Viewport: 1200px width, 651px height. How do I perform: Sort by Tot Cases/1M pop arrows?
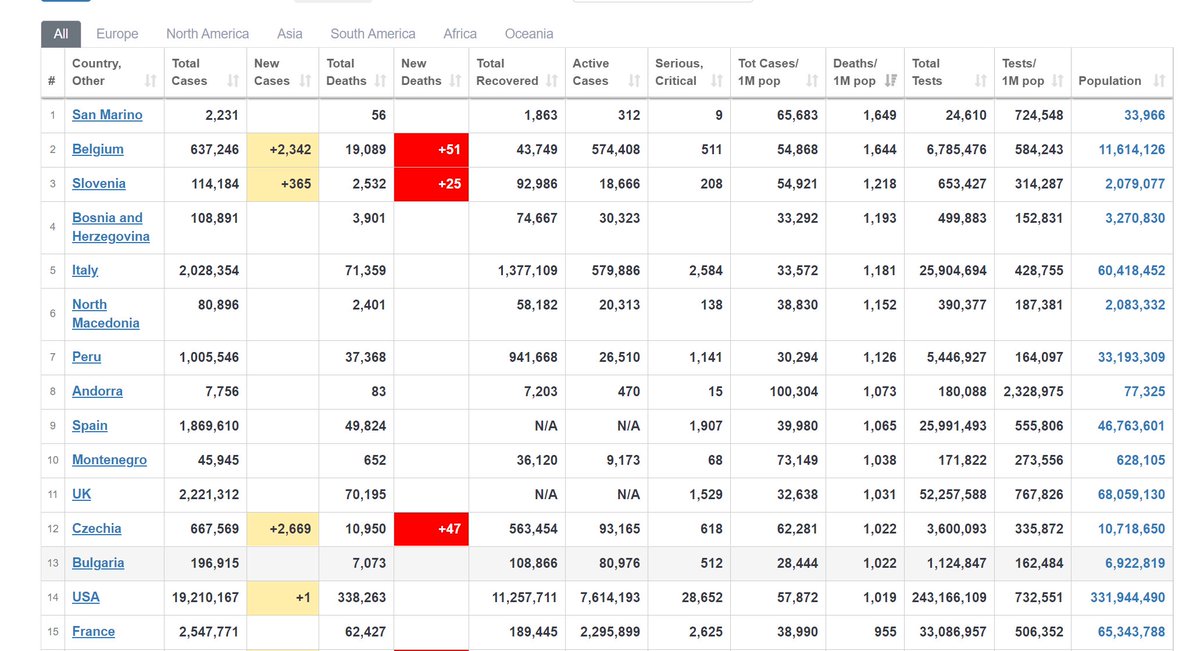click(x=812, y=81)
